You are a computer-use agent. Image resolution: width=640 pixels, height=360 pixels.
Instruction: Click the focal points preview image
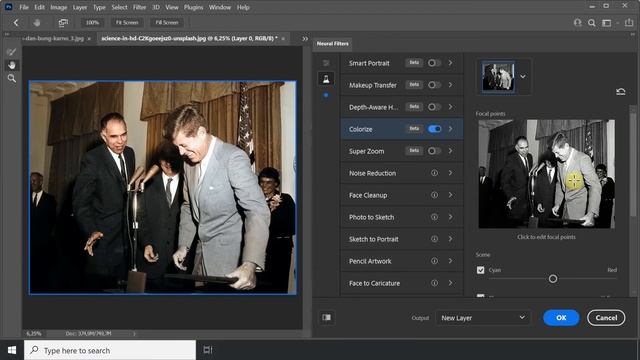pyautogui.click(x=547, y=174)
